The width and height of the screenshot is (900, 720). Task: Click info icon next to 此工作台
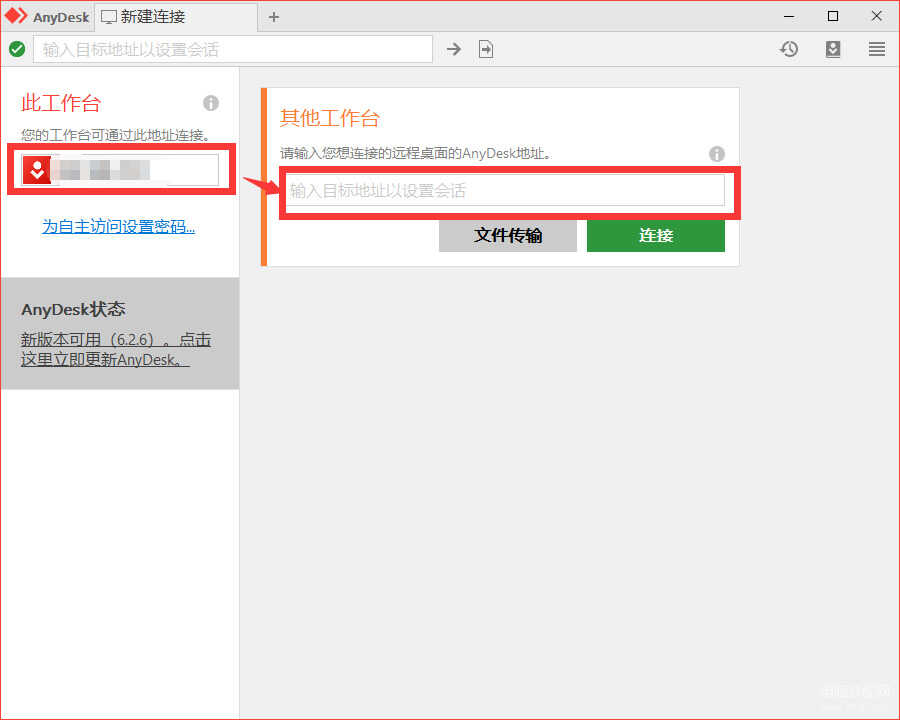point(211,103)
